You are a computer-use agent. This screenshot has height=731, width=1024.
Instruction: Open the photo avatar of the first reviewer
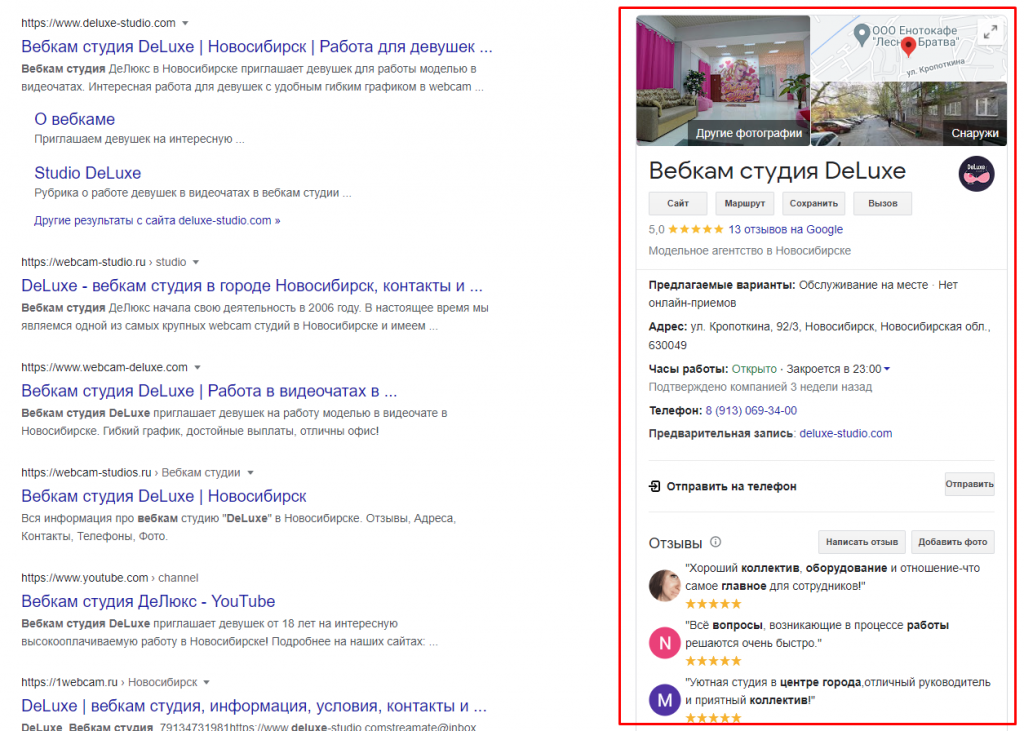click(x=665, y=585)
